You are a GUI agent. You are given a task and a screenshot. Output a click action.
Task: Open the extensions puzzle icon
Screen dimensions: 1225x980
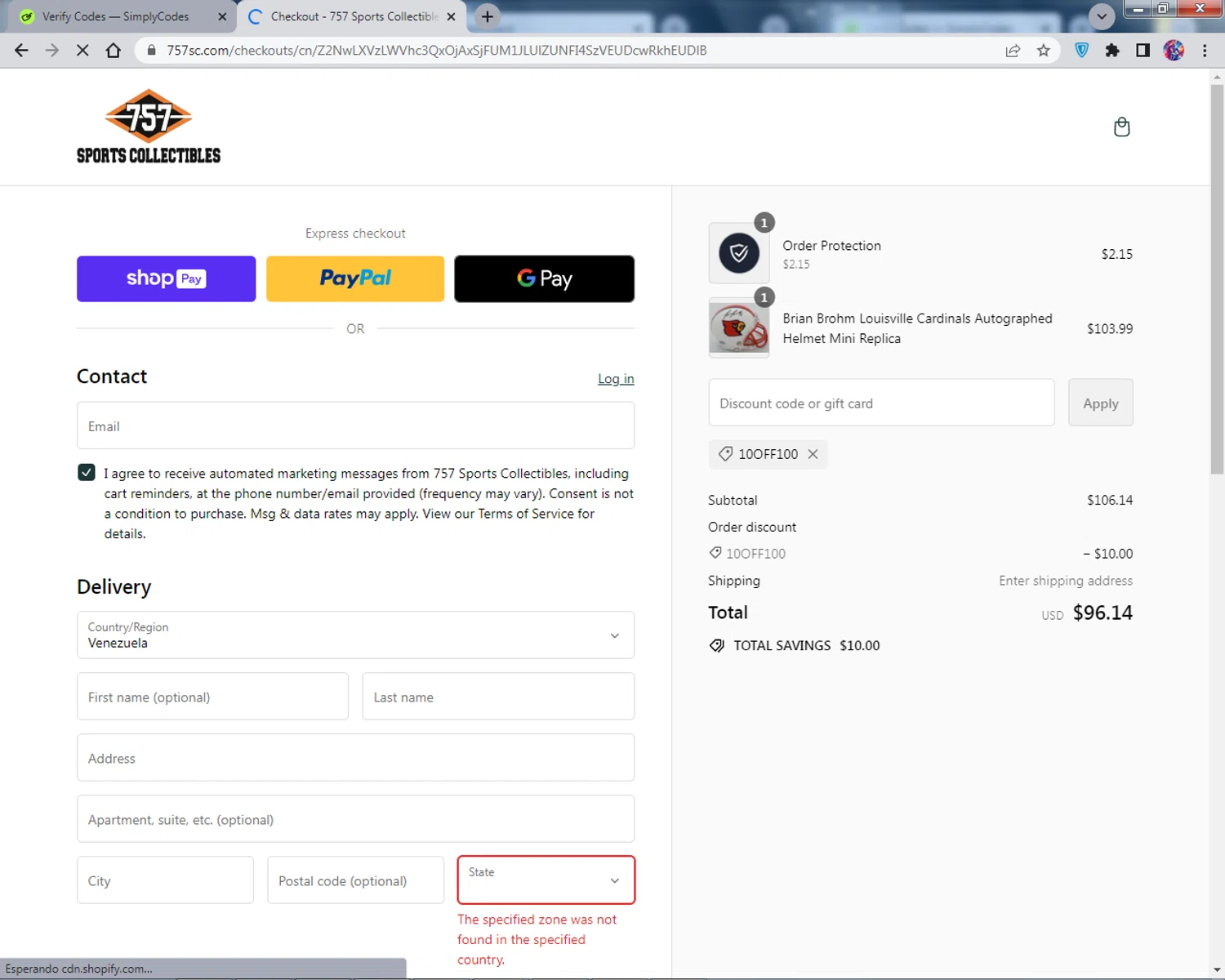point(1112,51)
